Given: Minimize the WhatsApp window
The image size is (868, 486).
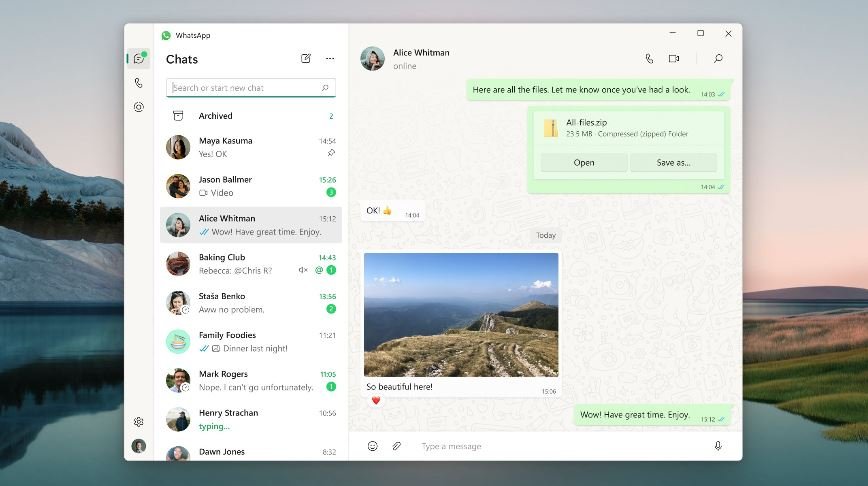Looking at the screenshot, I should click(x=673, y=33).
